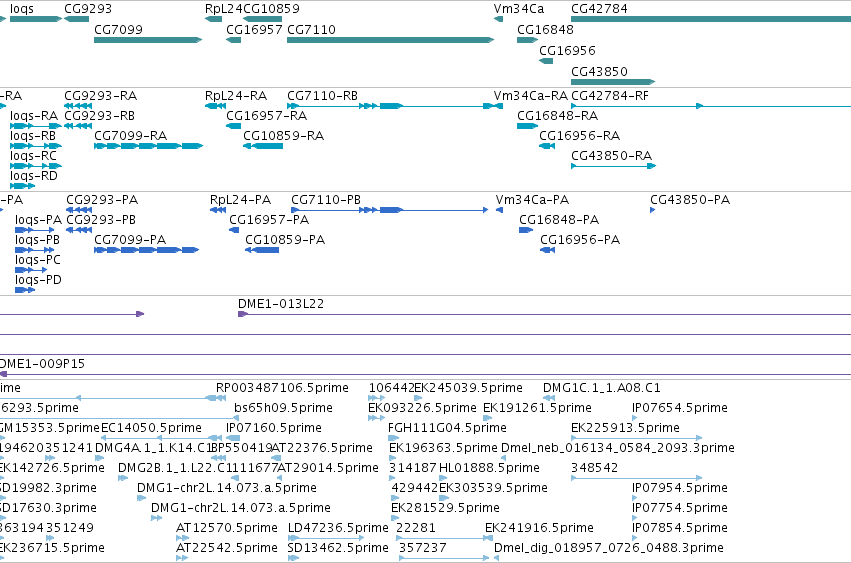The width and height of the screenshot is (851, 563).
Task: Click the EK225913.5prime EST label
Action: click(x=625, y=428)
